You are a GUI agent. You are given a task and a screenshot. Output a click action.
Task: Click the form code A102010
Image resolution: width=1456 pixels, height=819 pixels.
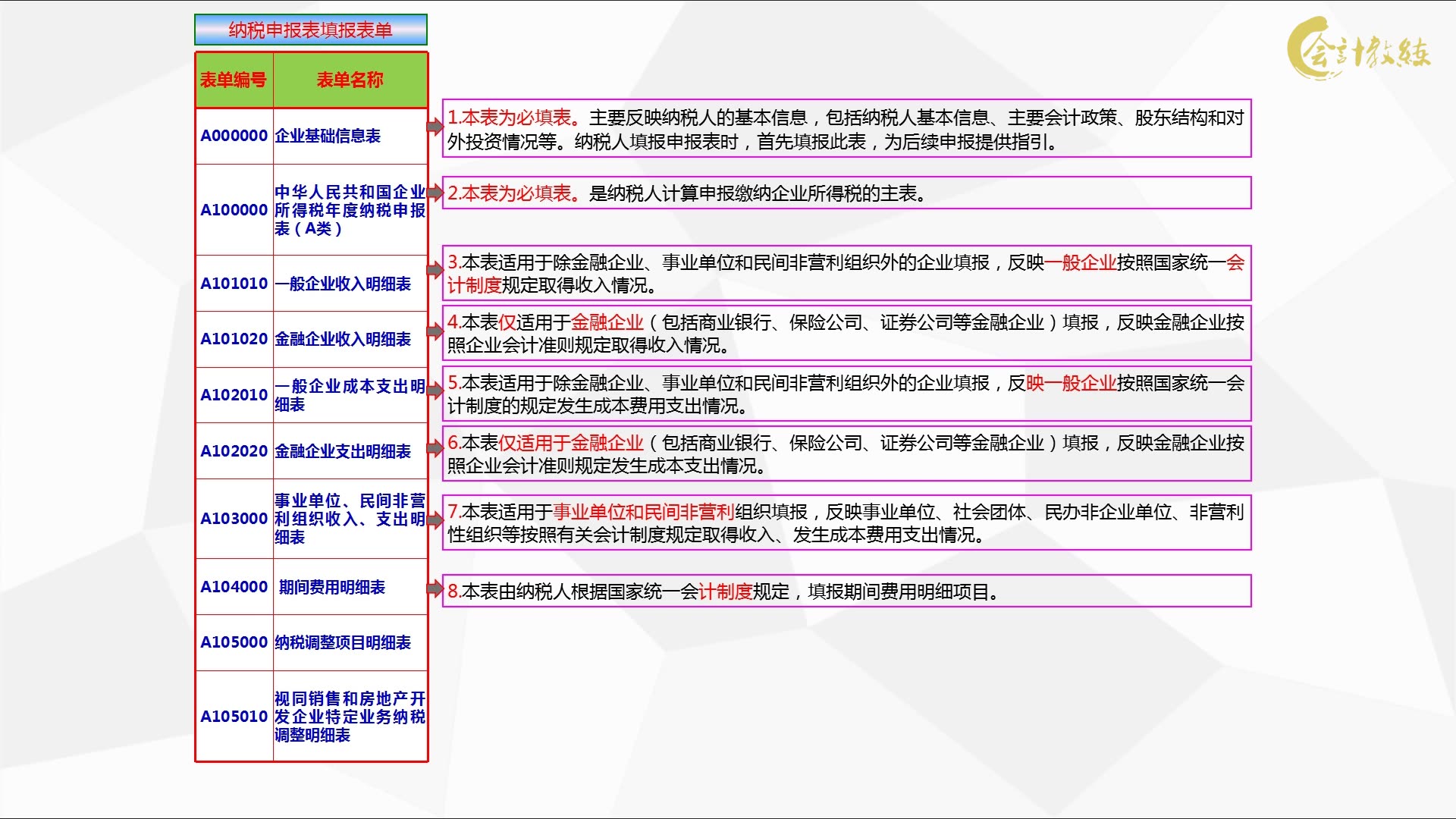pos(234,395)
